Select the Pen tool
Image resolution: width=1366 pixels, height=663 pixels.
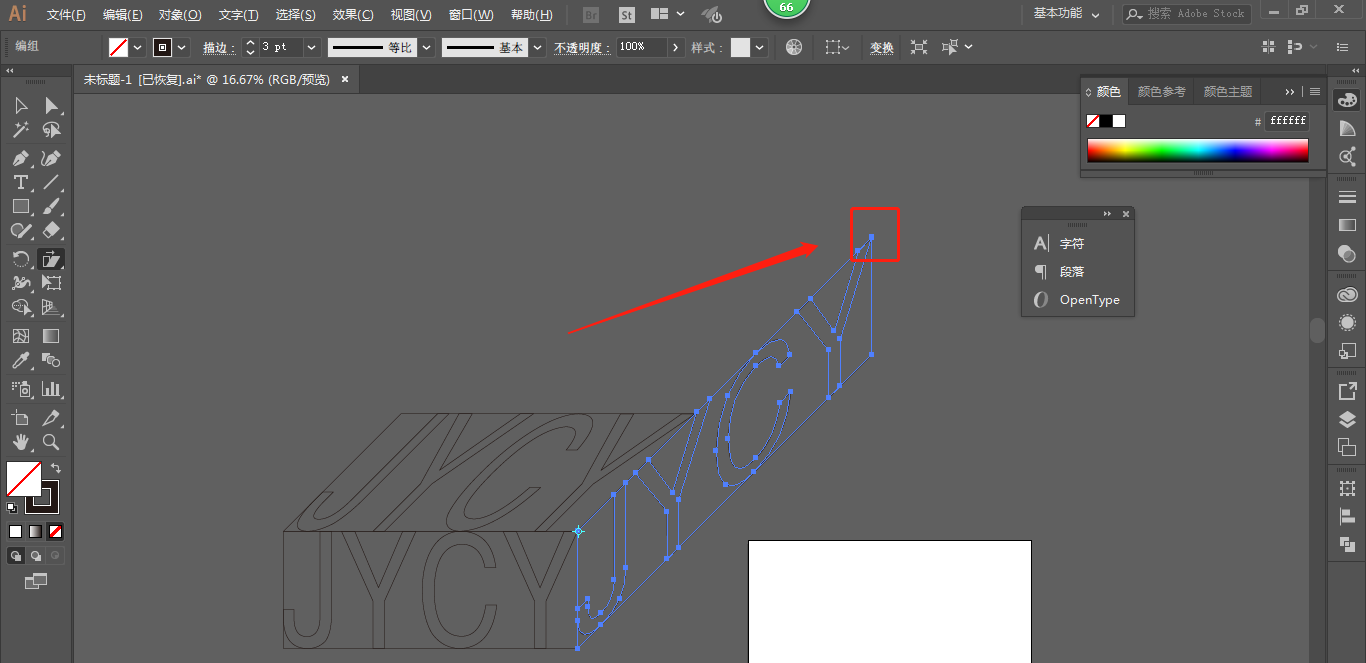[20, 158]
